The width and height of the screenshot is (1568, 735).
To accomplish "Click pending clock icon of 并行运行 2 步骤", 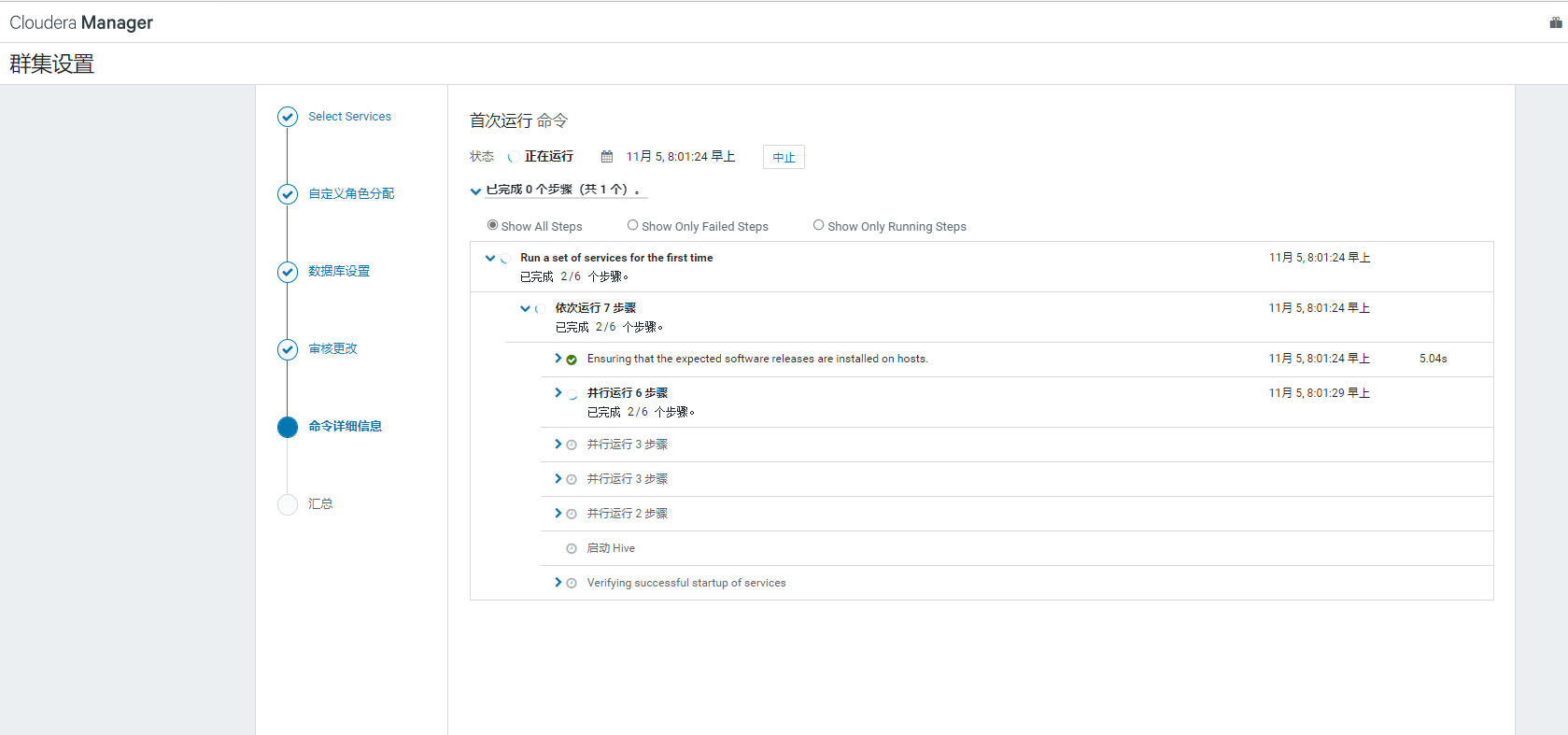I will [572, 515].
